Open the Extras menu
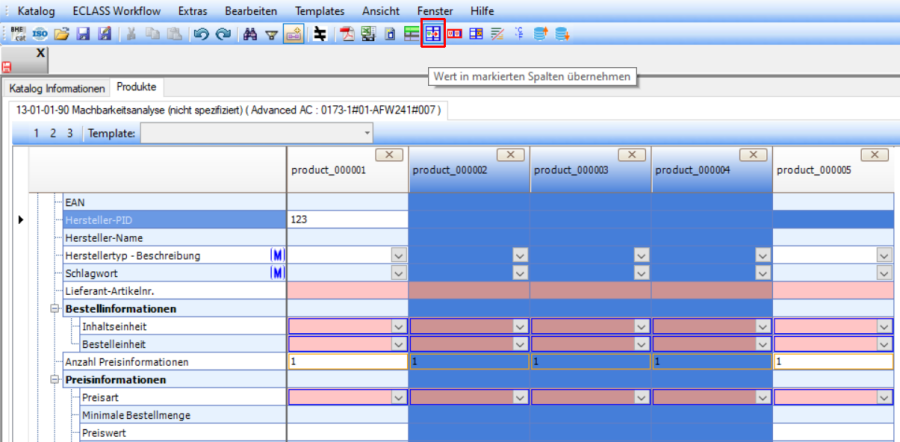Image resolution: width=900 pixels, height=442 pixels. click(193, 11)
